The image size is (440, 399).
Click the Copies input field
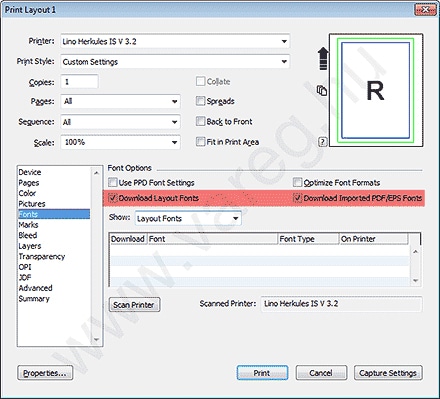(x=79, y=82)
